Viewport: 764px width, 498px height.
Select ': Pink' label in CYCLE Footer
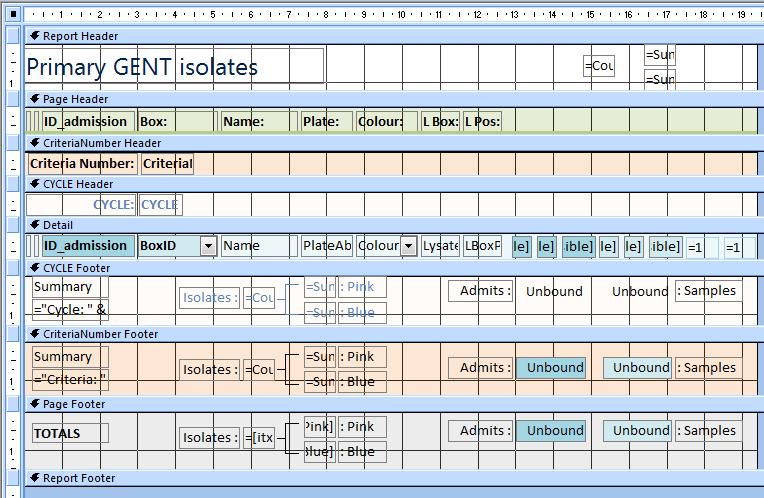[x=362, y=287]
